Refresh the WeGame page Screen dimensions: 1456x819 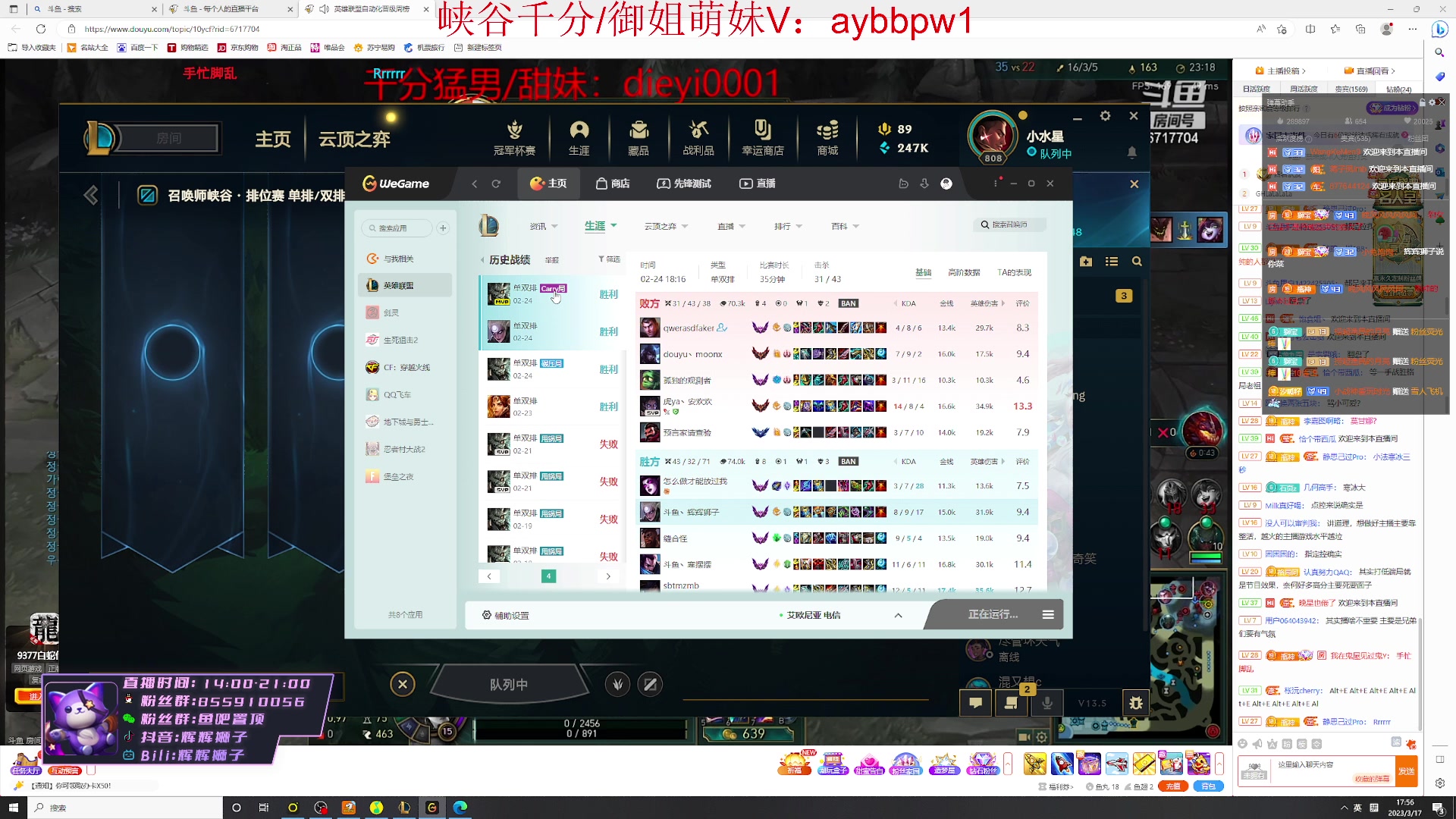(496, 184)
